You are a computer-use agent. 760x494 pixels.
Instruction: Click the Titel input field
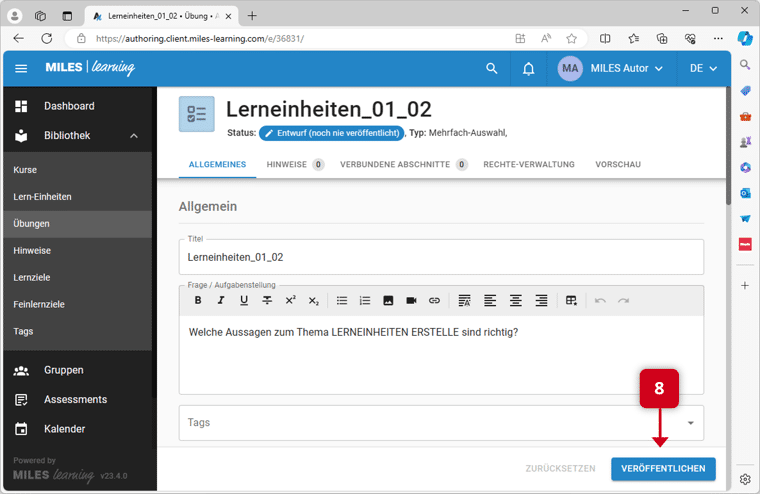441,257
